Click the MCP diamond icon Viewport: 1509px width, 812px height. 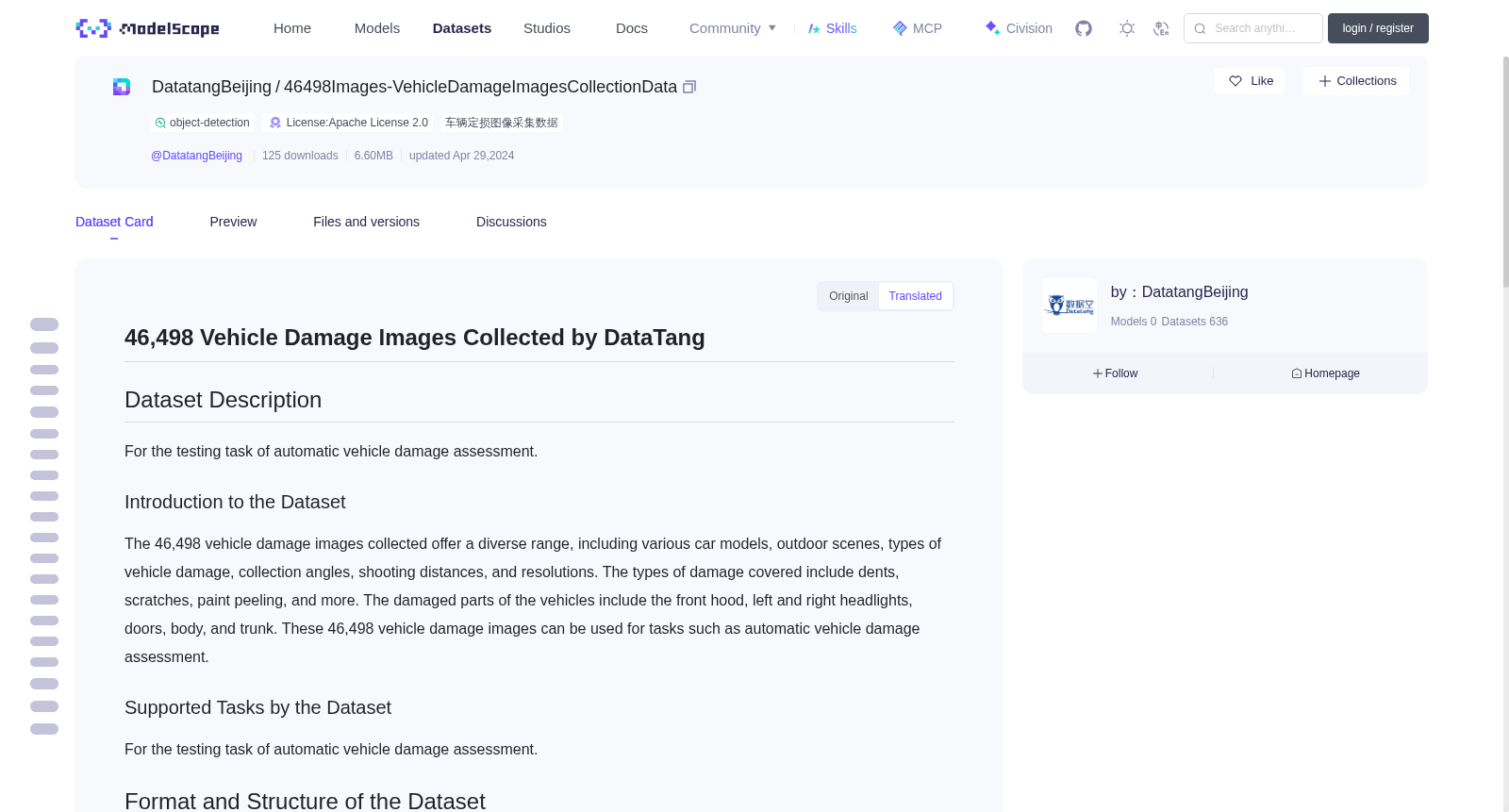coord(900,28)
